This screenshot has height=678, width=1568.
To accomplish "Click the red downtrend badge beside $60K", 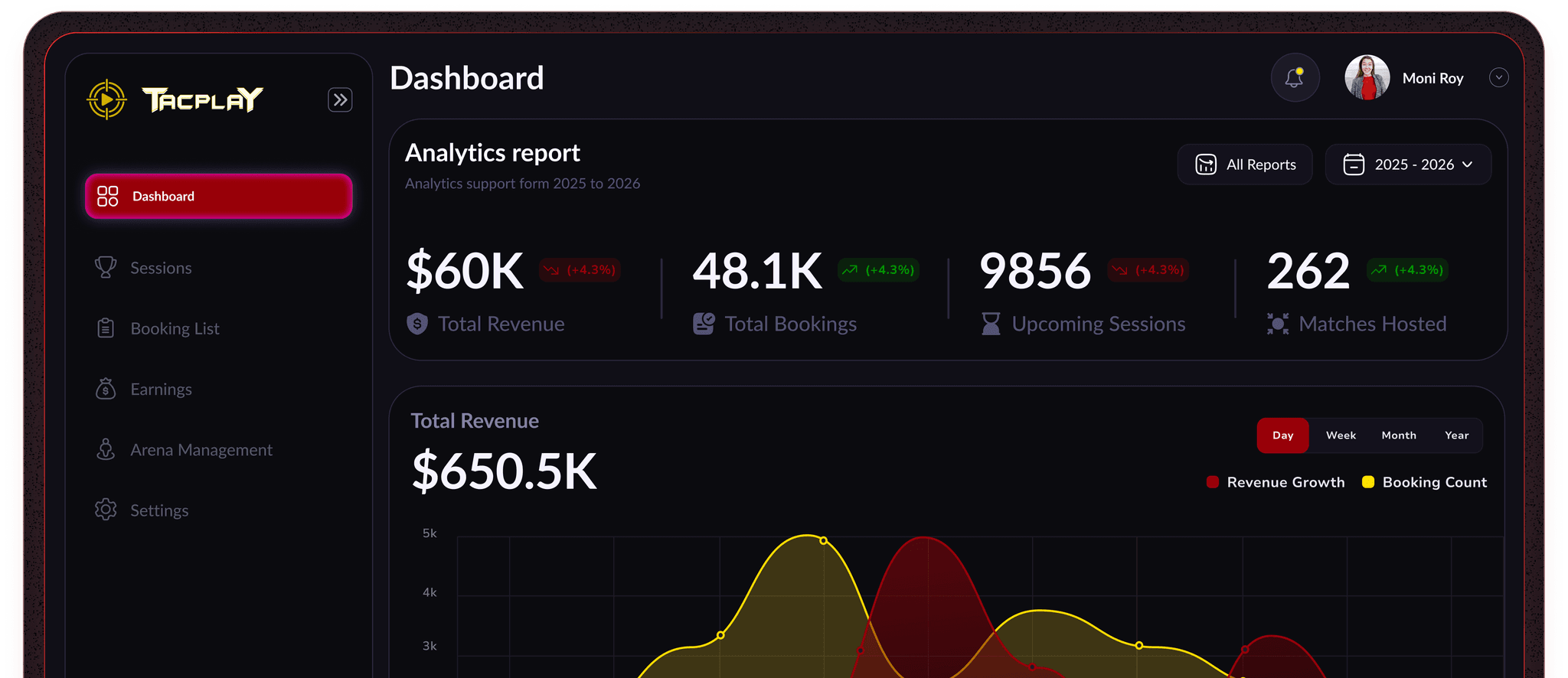I will click(580, 270).
